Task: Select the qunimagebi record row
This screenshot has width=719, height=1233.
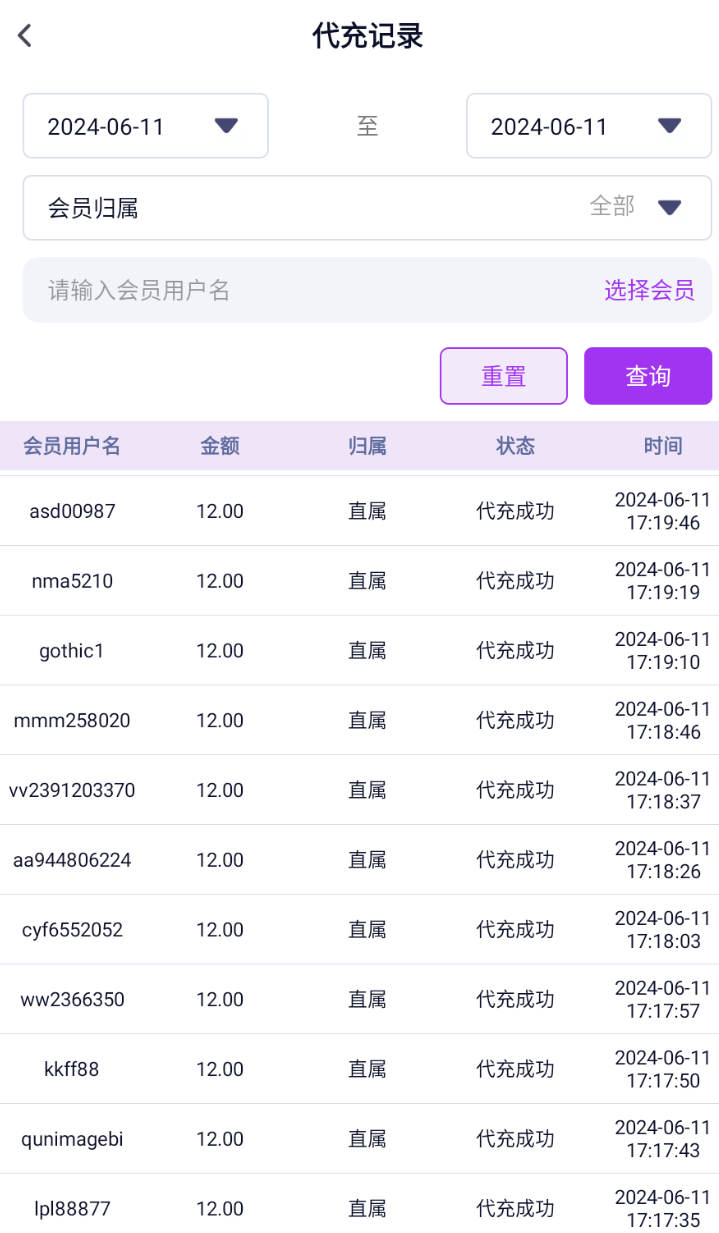Action: (359, 1139)
